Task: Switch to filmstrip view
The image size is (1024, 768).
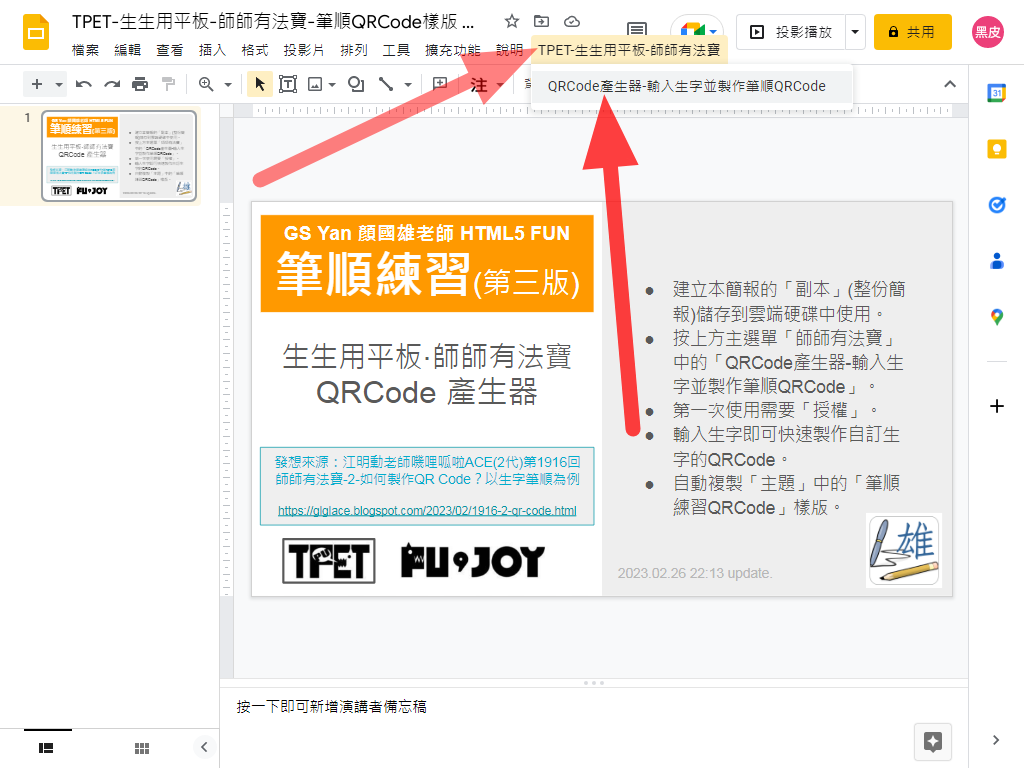Action: pos(46,748)
